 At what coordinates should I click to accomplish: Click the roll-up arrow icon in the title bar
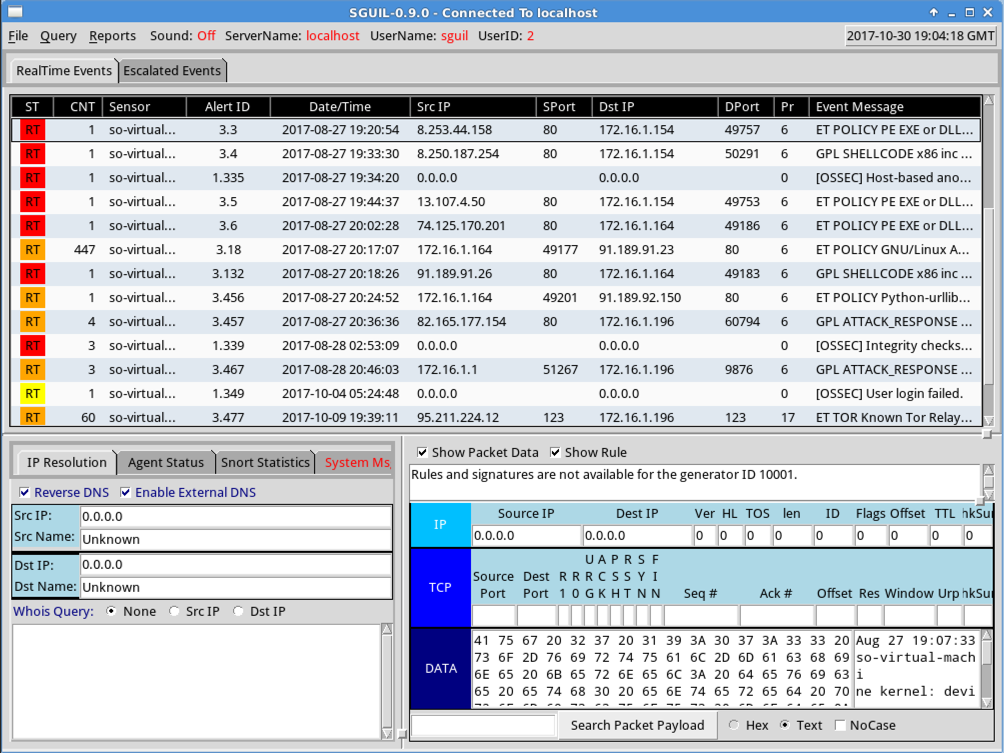pyautogui.click(x=934, y=12)
